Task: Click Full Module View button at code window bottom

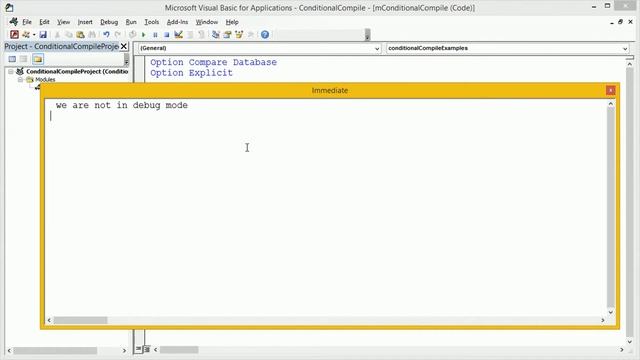Action: [x=147, y=349]
